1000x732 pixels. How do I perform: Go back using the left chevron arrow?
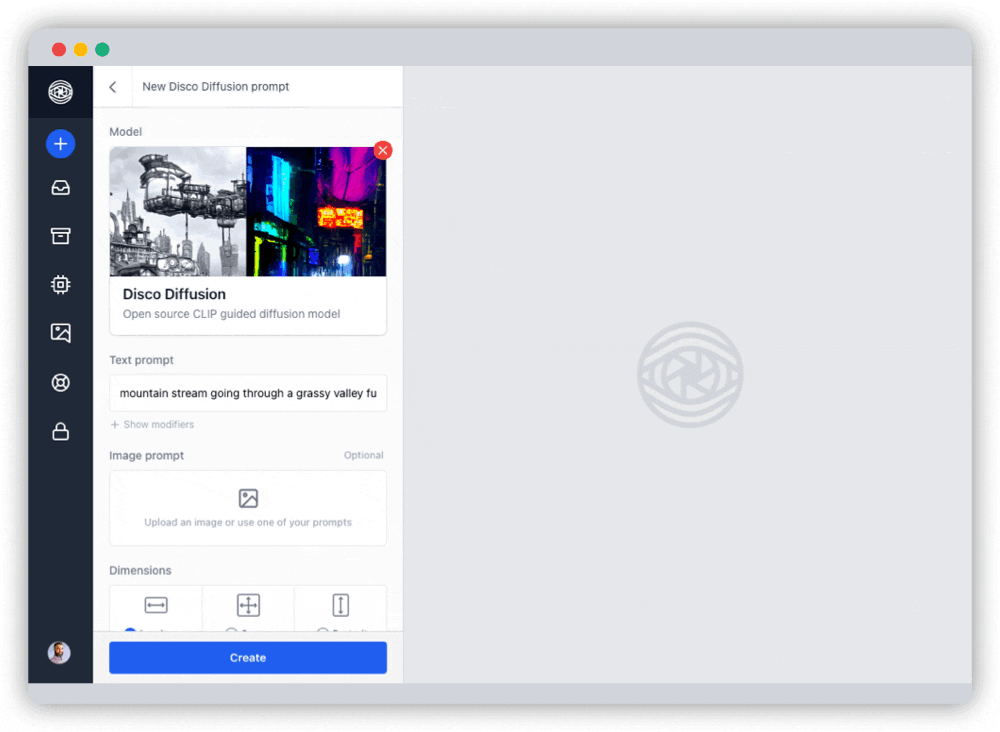pos(113,87)
